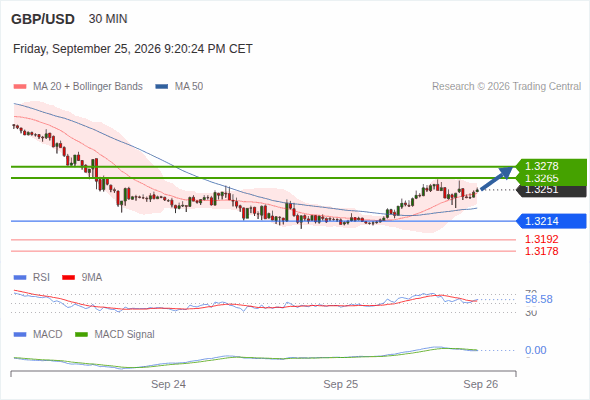Click the Sep 24 date axis label
Screen dimensions: 590x400
[x=169, y=385]
